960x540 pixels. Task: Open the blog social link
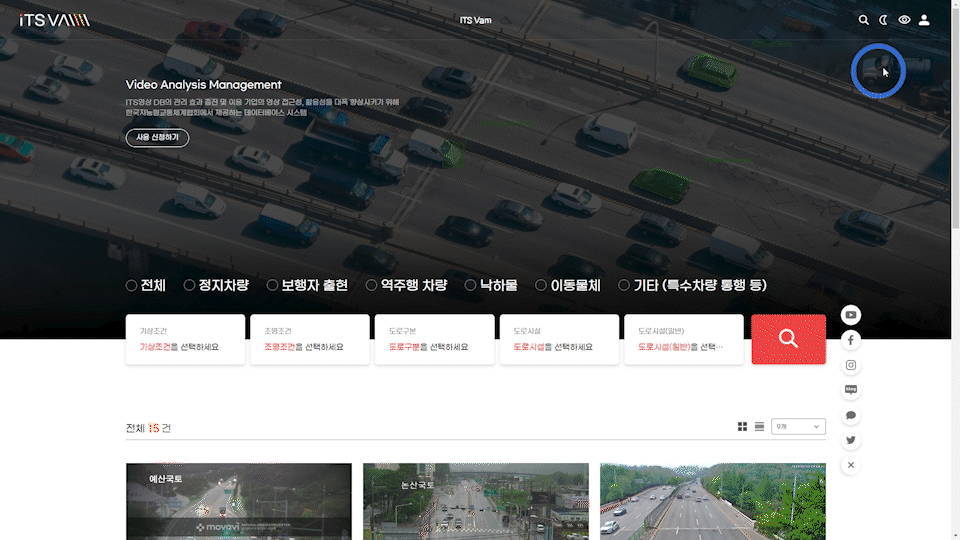pos(850,390)
